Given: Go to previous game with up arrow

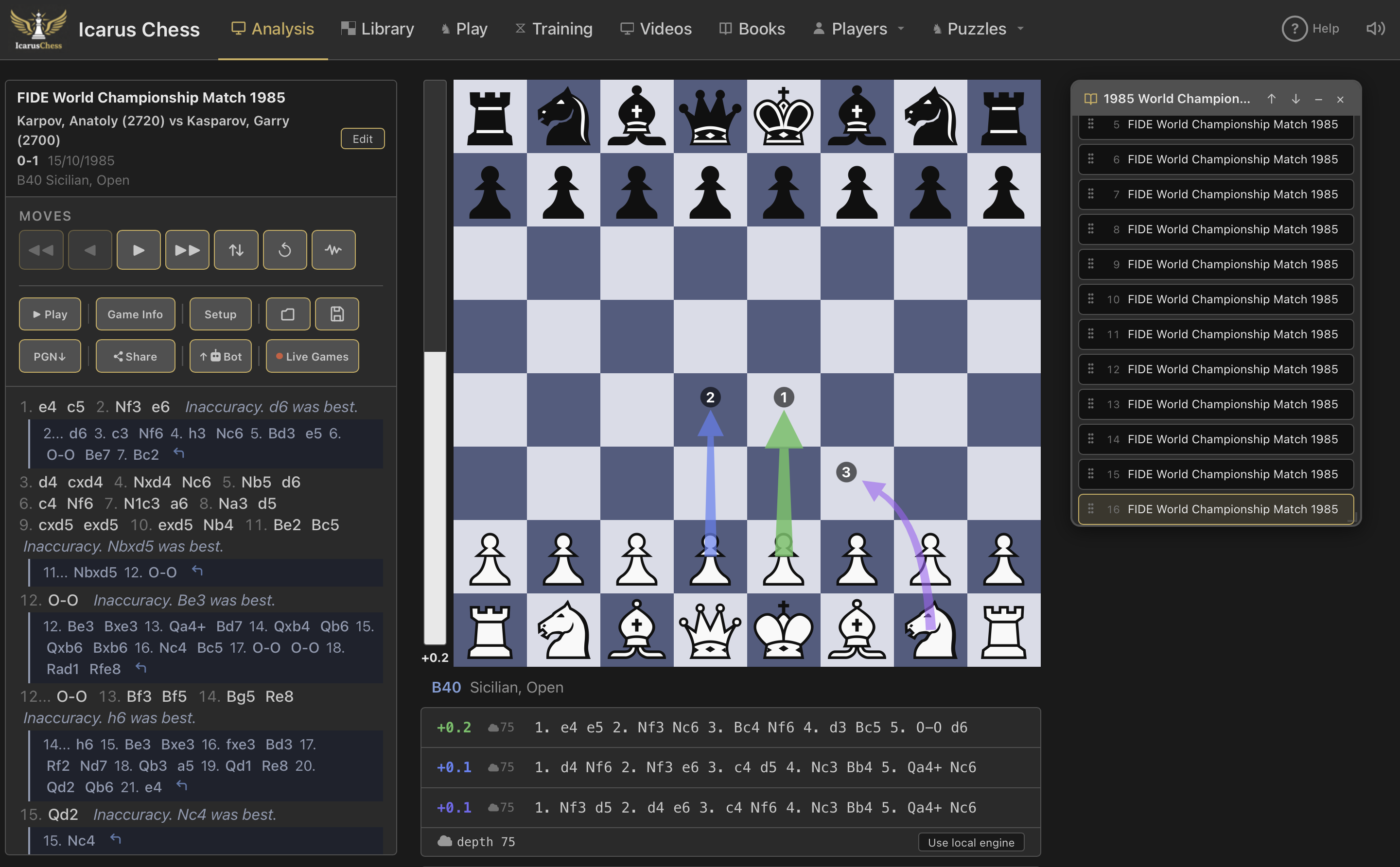Looking at the screenshot, I should (1272, 99).
